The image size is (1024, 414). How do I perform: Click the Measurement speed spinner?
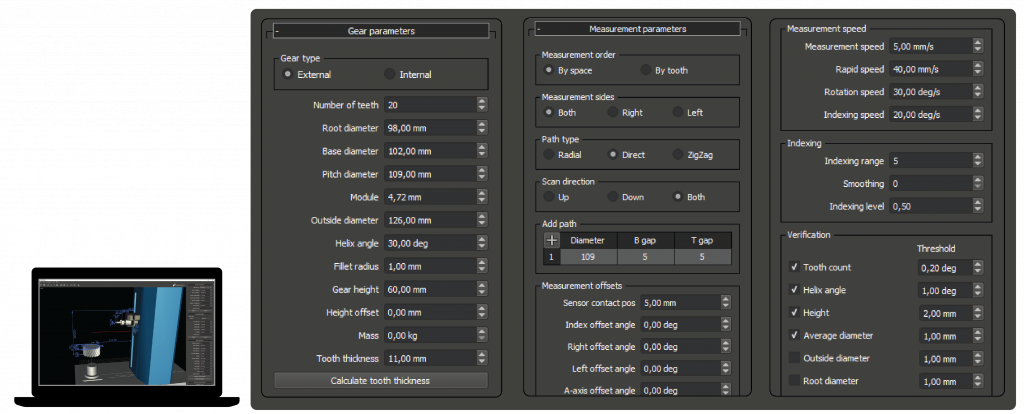point(976,46)
